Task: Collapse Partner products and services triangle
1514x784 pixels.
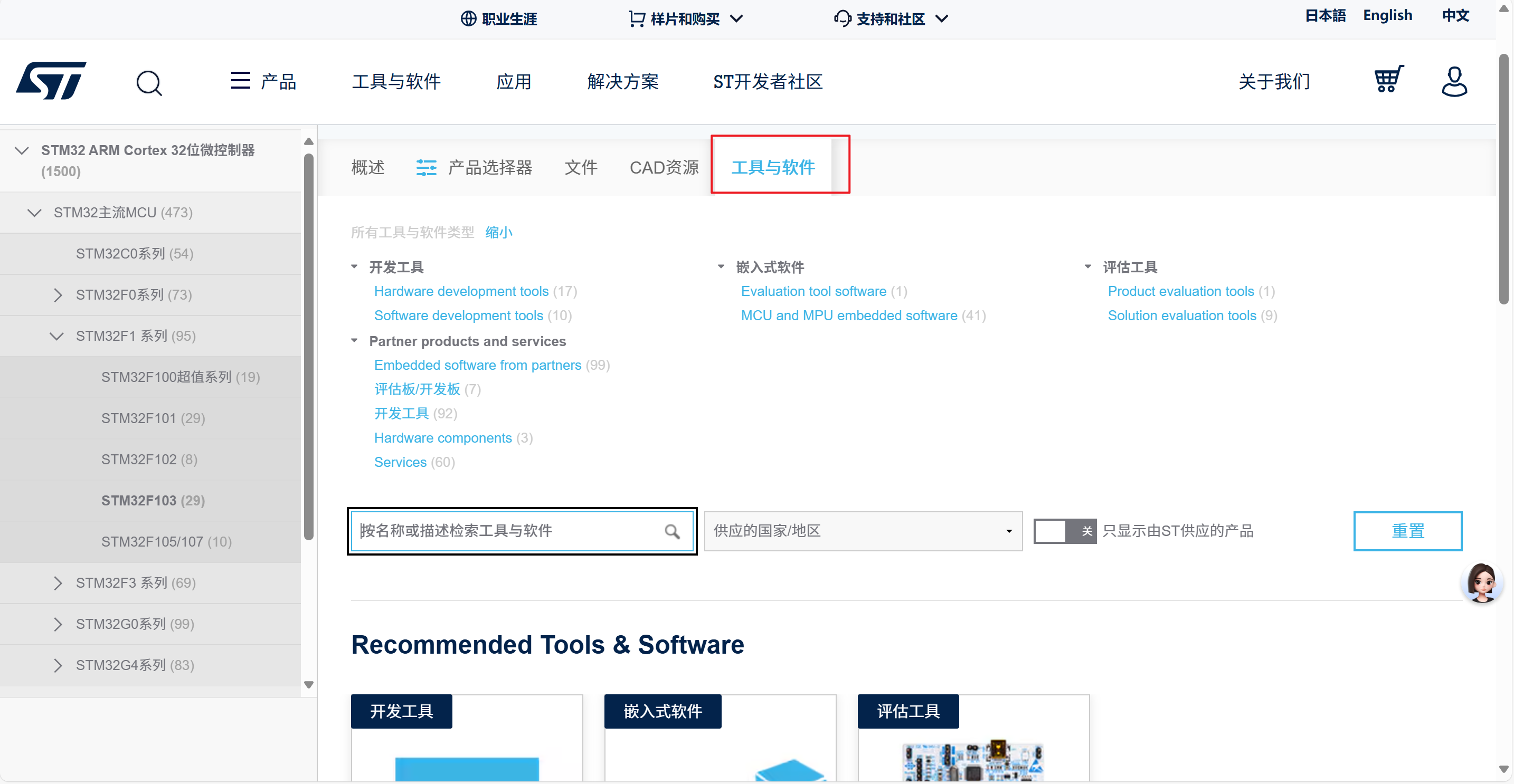Action: [354, 341]
